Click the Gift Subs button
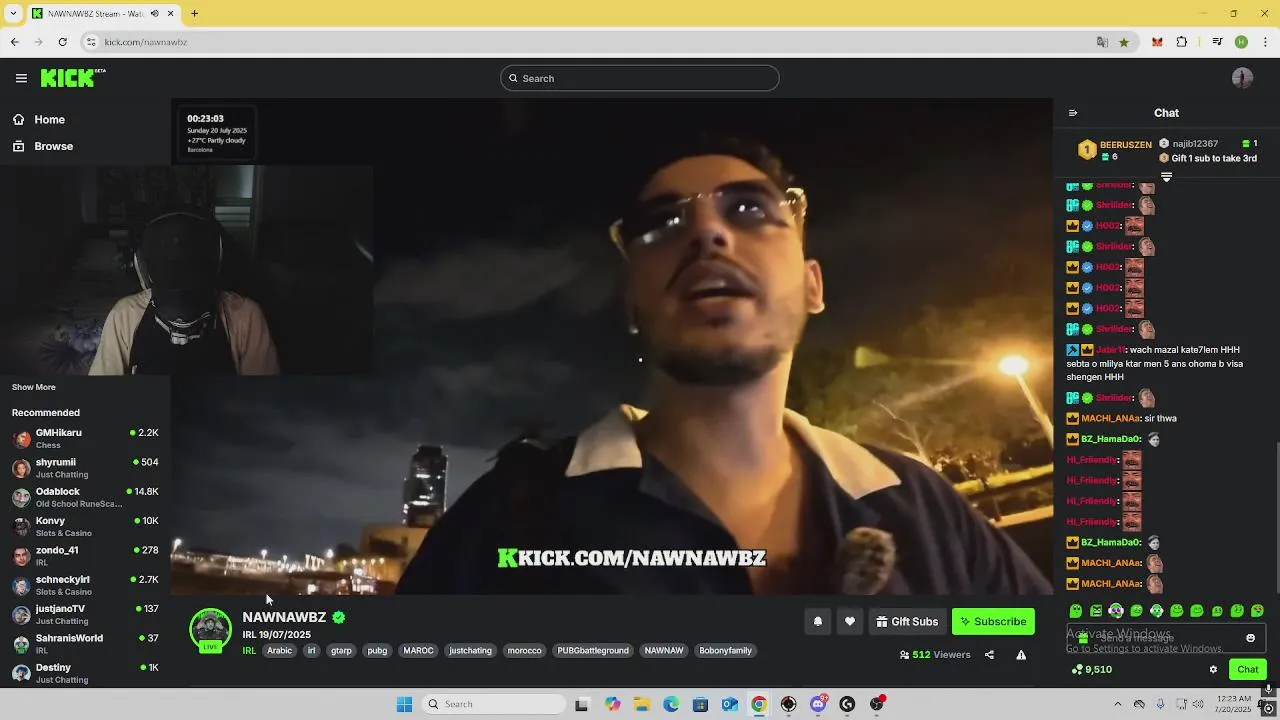This screenshot has height=720, width=1280. point(907,621)
